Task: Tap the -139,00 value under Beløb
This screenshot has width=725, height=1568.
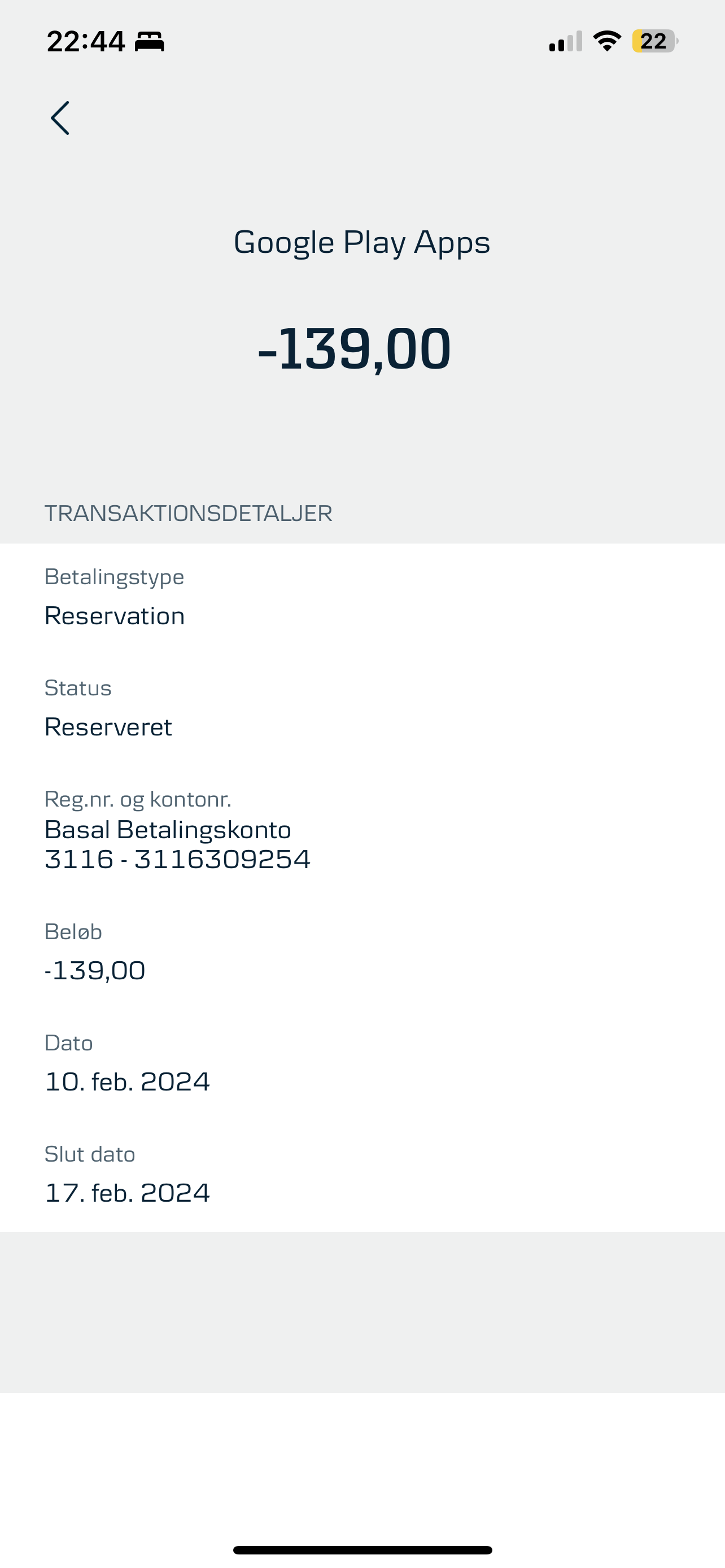Action: point(95,970)
